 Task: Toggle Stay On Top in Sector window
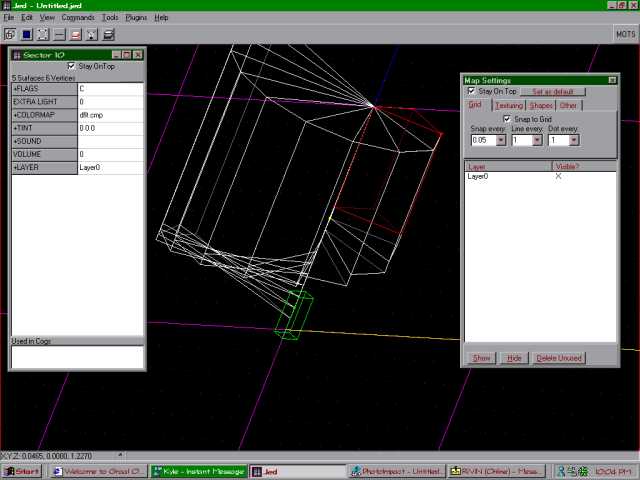click(71, 66)
